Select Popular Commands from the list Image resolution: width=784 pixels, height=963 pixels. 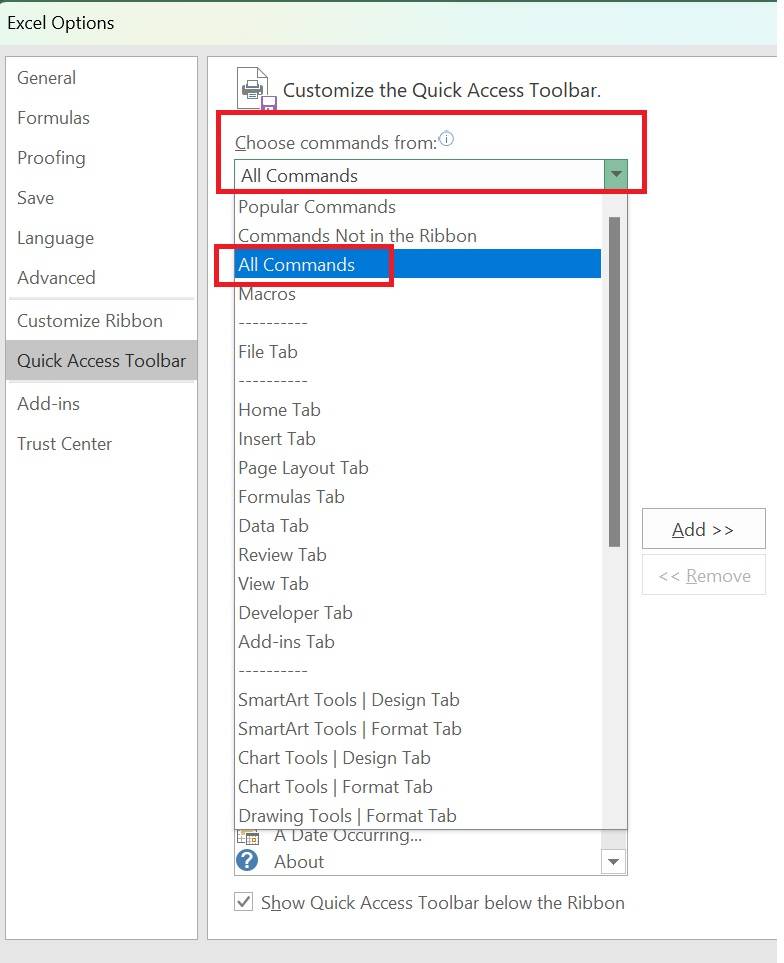point(317,206)
